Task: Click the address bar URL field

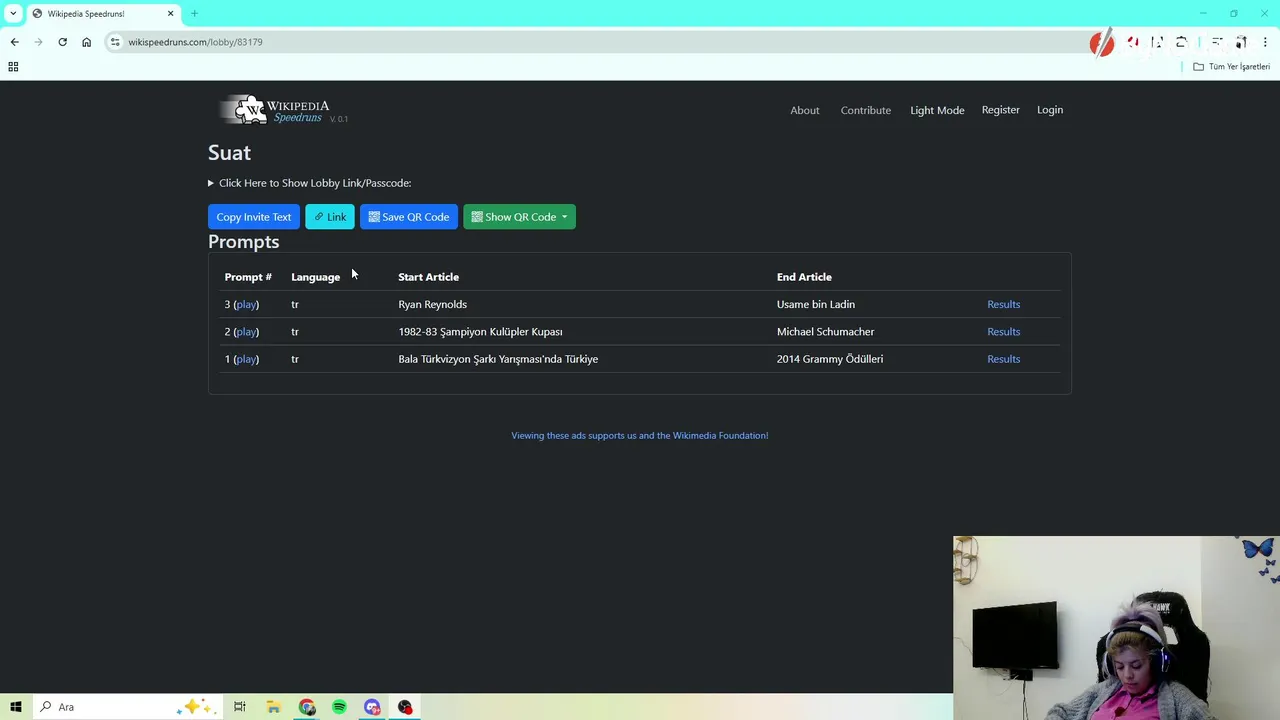Action: tap(600, 42)
